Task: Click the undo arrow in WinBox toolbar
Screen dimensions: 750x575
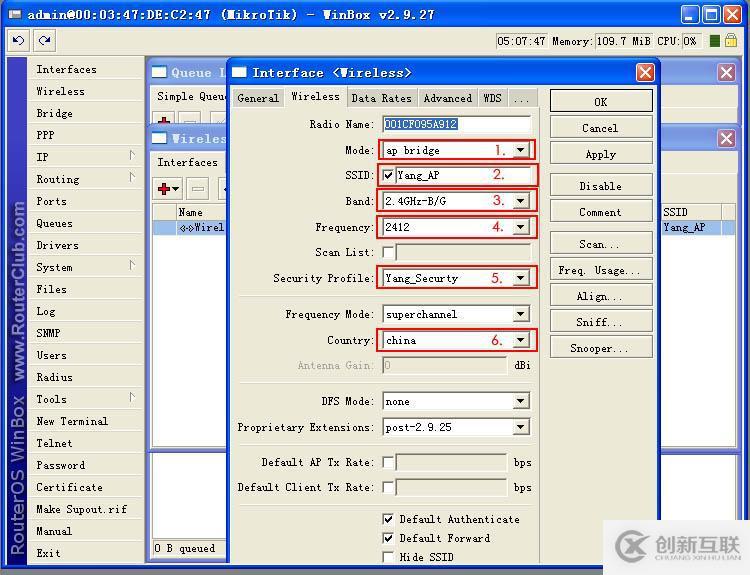Action: coord(18,41)
